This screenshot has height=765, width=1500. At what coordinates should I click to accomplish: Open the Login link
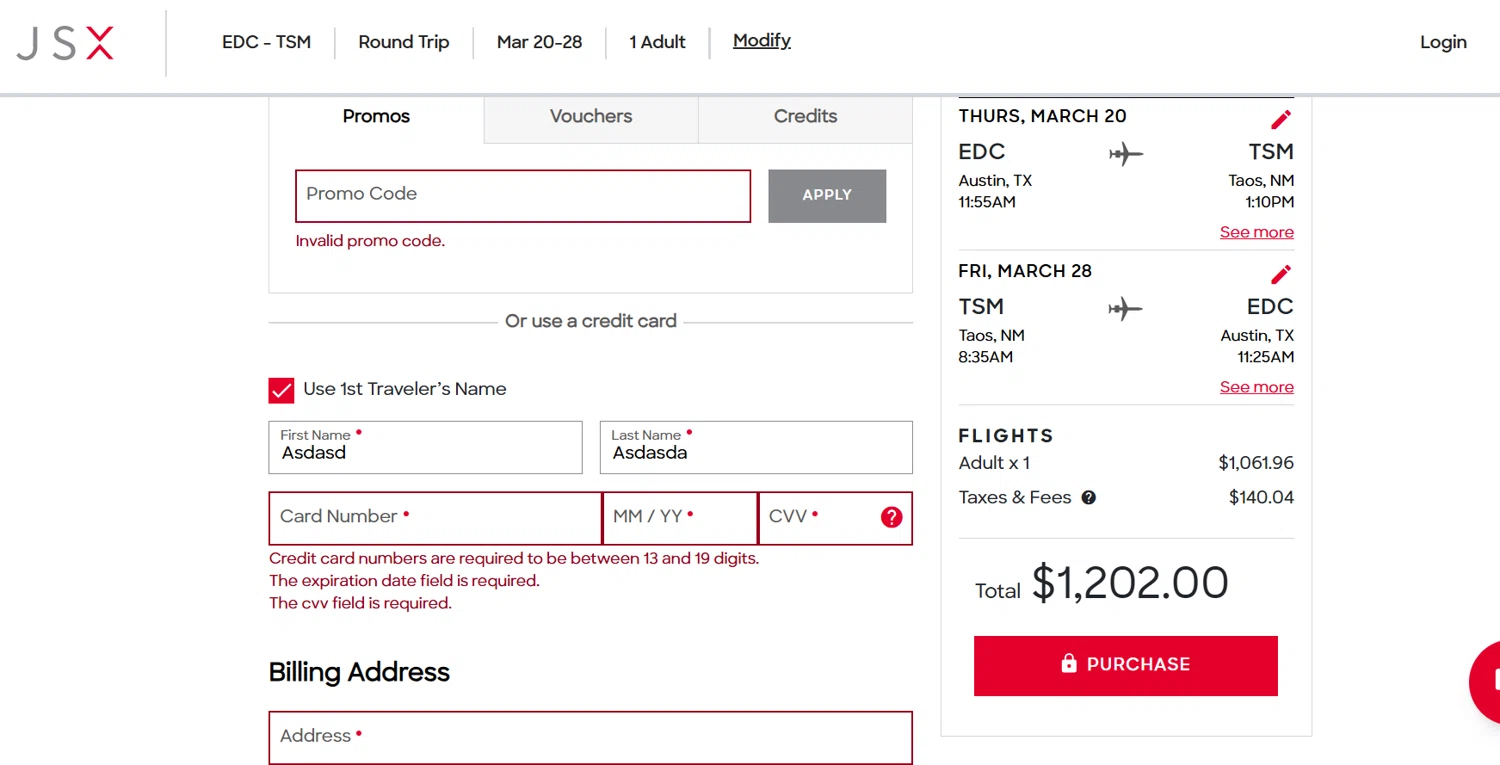click(x=1443, y=42)
